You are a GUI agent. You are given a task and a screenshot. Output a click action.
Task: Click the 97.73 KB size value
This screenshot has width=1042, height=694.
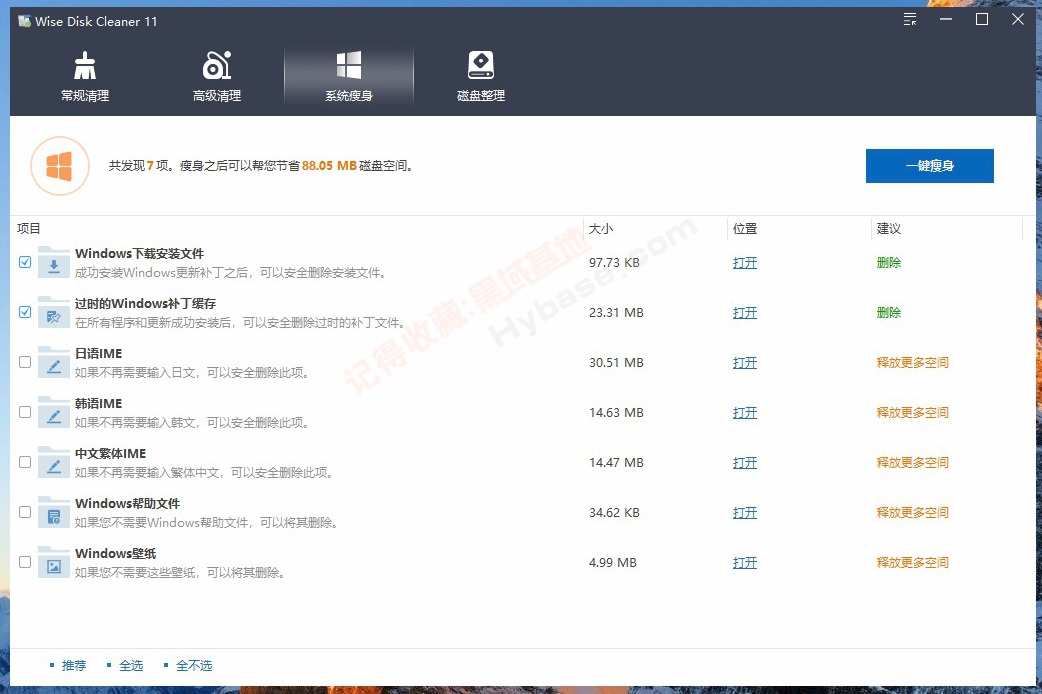coord(614,263)
